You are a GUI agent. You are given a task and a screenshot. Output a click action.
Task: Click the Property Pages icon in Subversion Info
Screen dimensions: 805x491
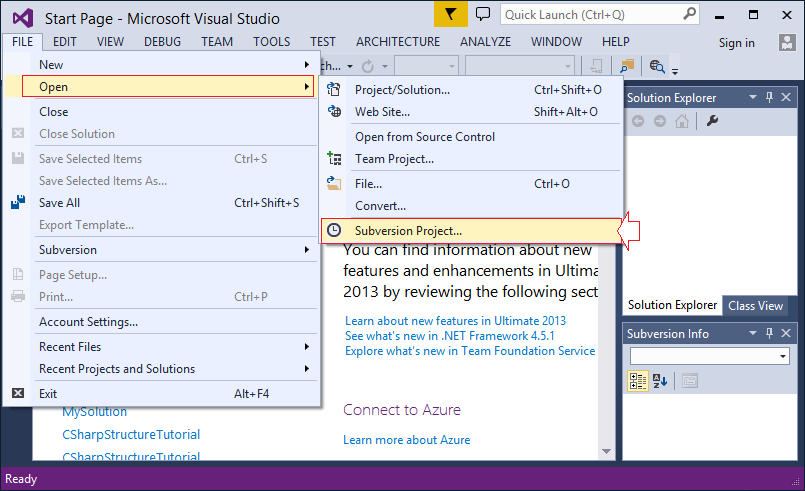(689, 381)
